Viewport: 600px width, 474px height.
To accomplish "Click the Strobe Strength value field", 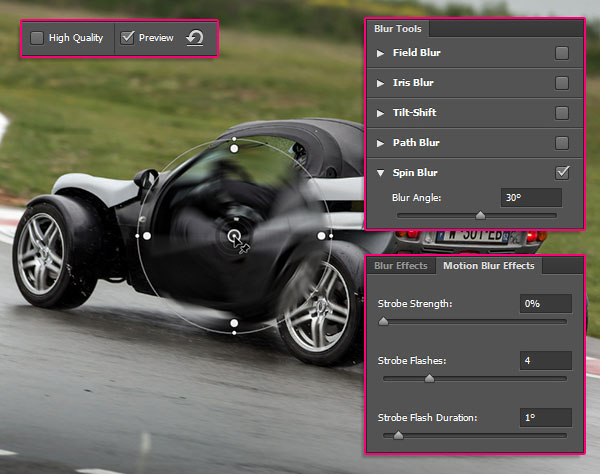I will (x=546, y=304).
